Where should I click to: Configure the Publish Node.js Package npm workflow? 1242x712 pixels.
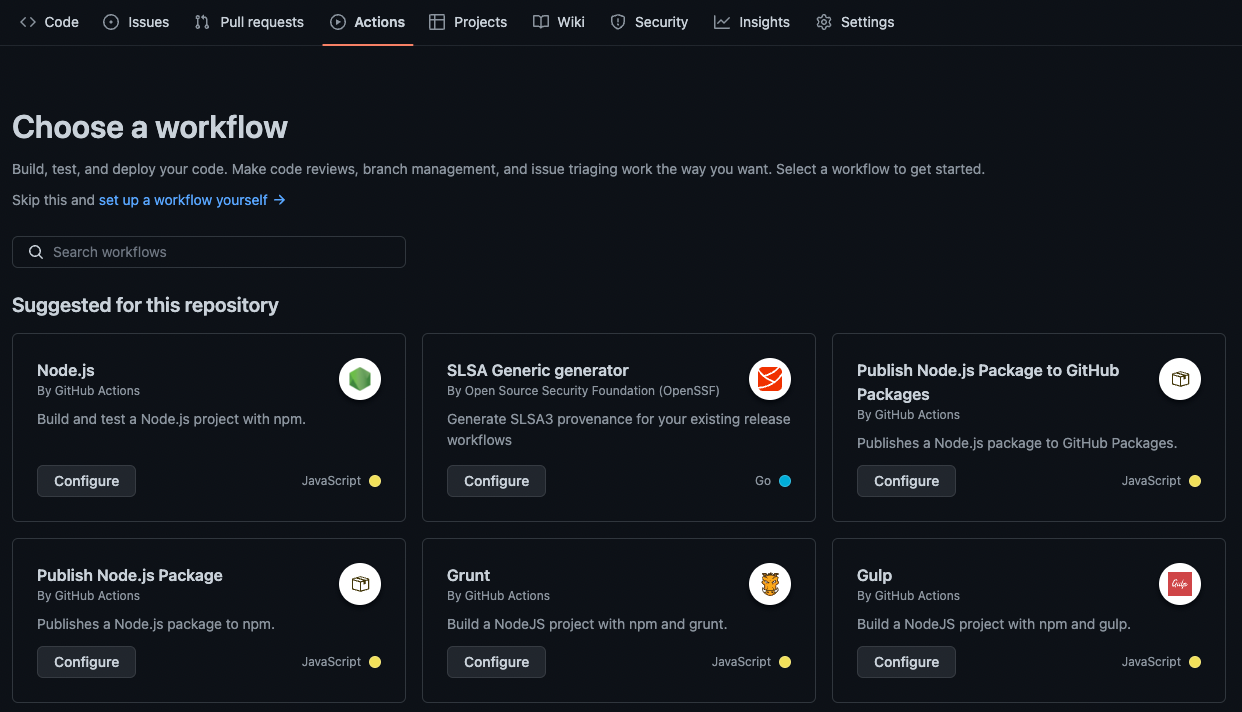[86, 662]
